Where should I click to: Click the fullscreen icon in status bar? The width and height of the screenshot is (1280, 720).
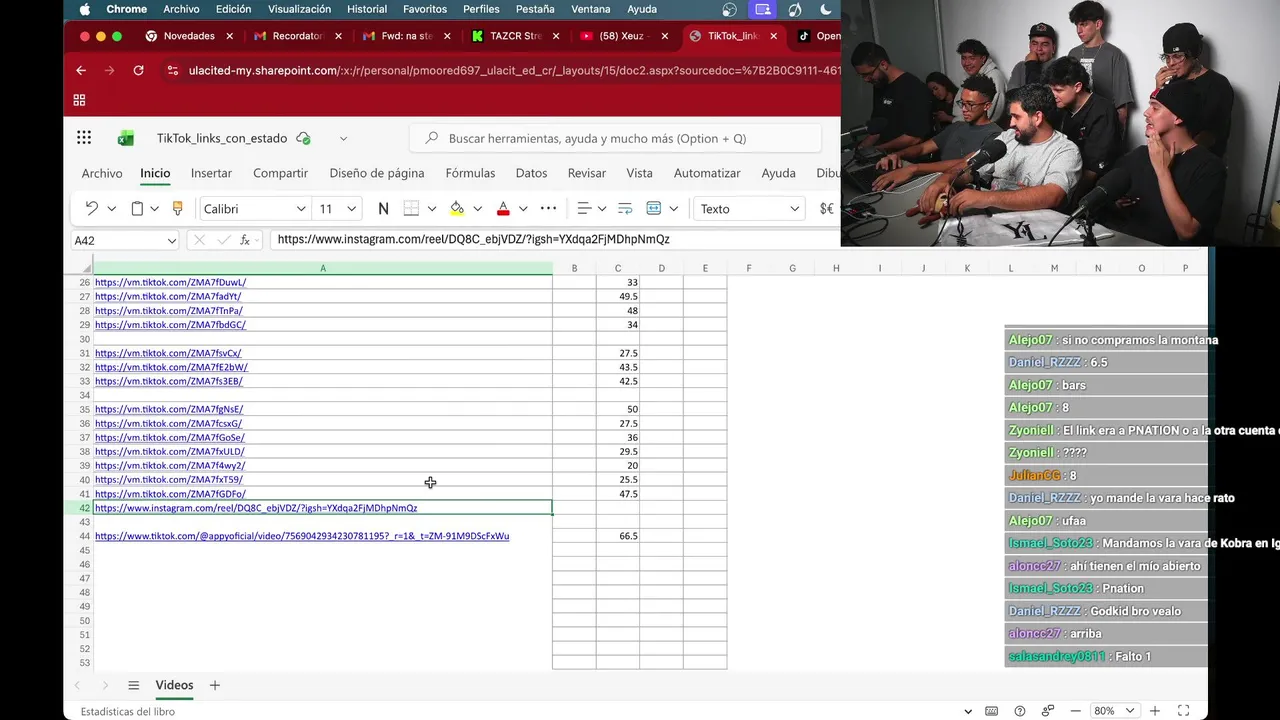(1183, 711)
